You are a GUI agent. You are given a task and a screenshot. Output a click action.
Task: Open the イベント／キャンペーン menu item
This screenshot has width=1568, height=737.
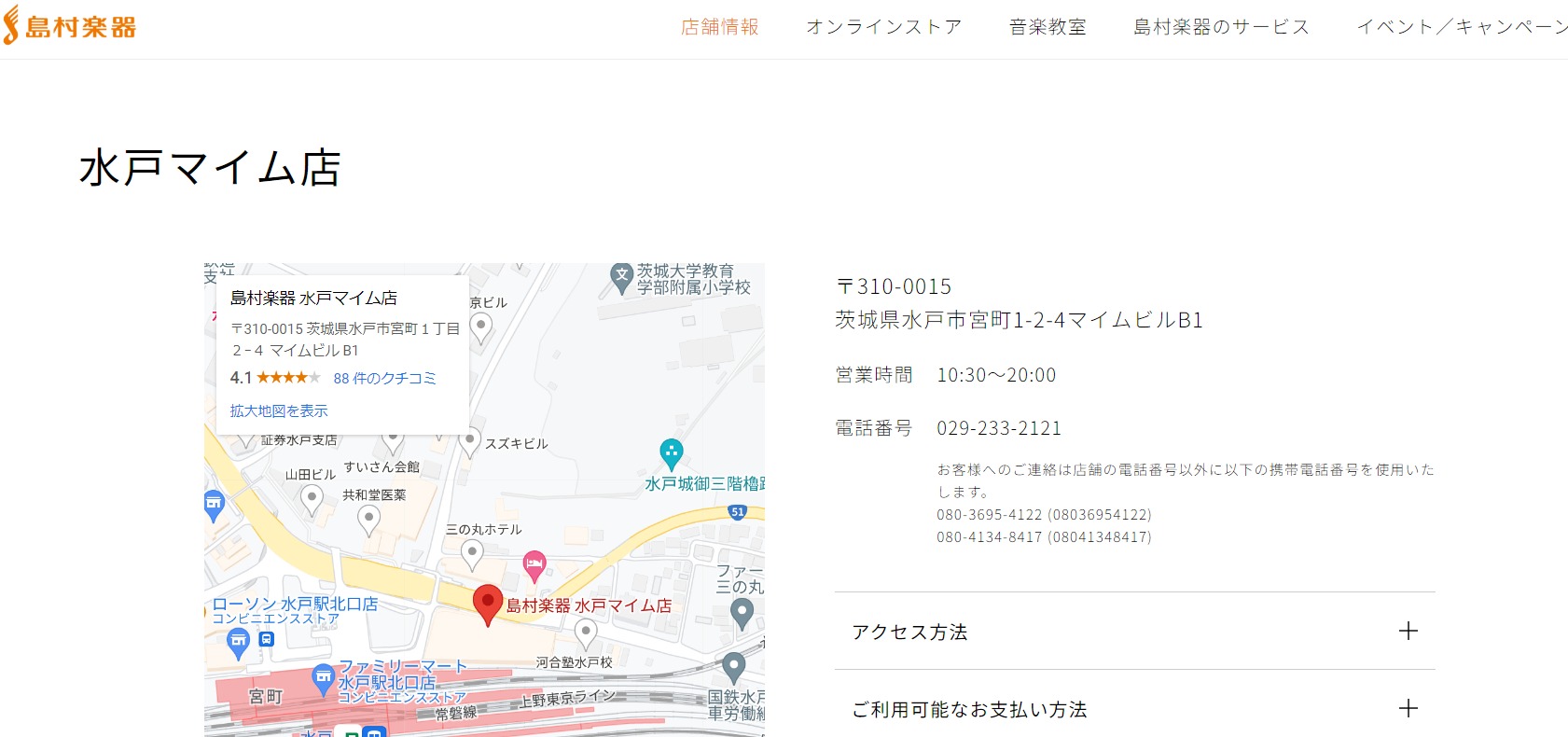tap(1462, 27)
